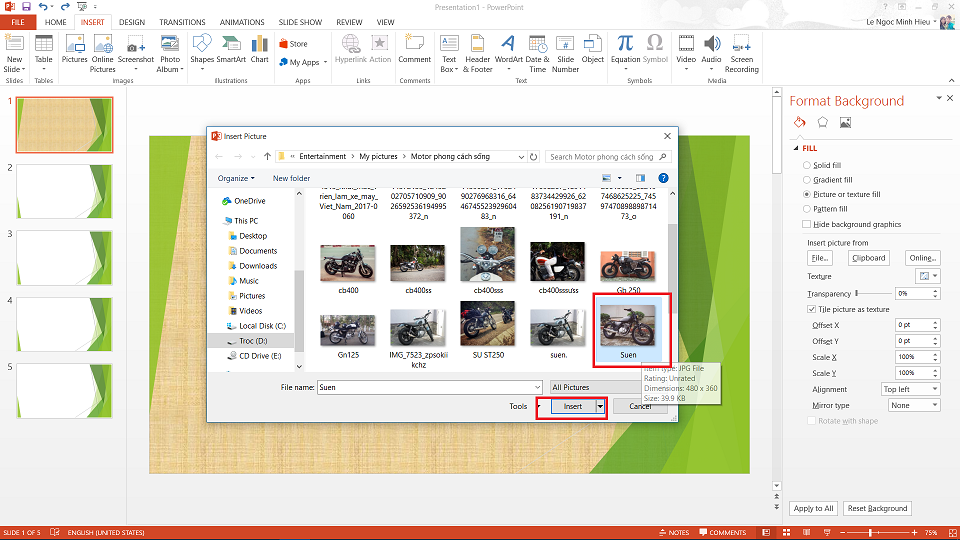This screenshot has height=540, width=960.
Task: Insert WordArt text
Action: (508, 53)
